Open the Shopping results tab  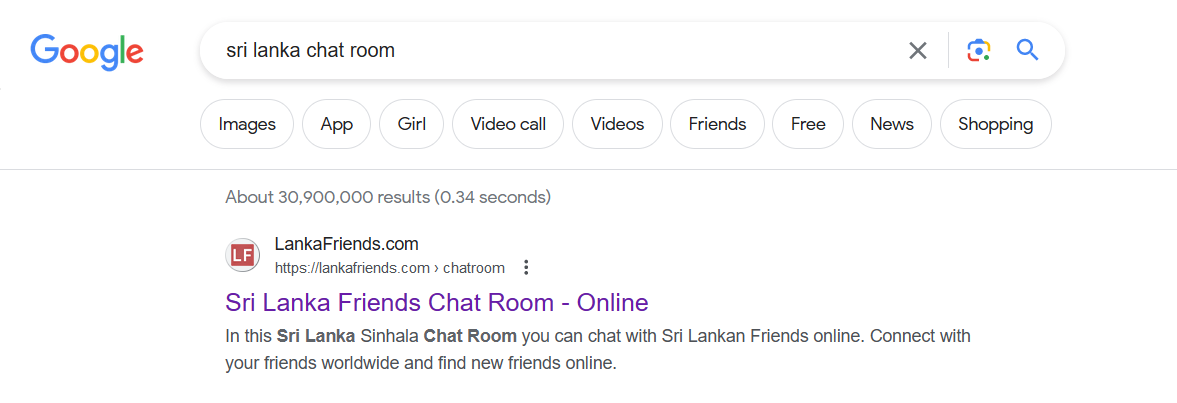995,124
